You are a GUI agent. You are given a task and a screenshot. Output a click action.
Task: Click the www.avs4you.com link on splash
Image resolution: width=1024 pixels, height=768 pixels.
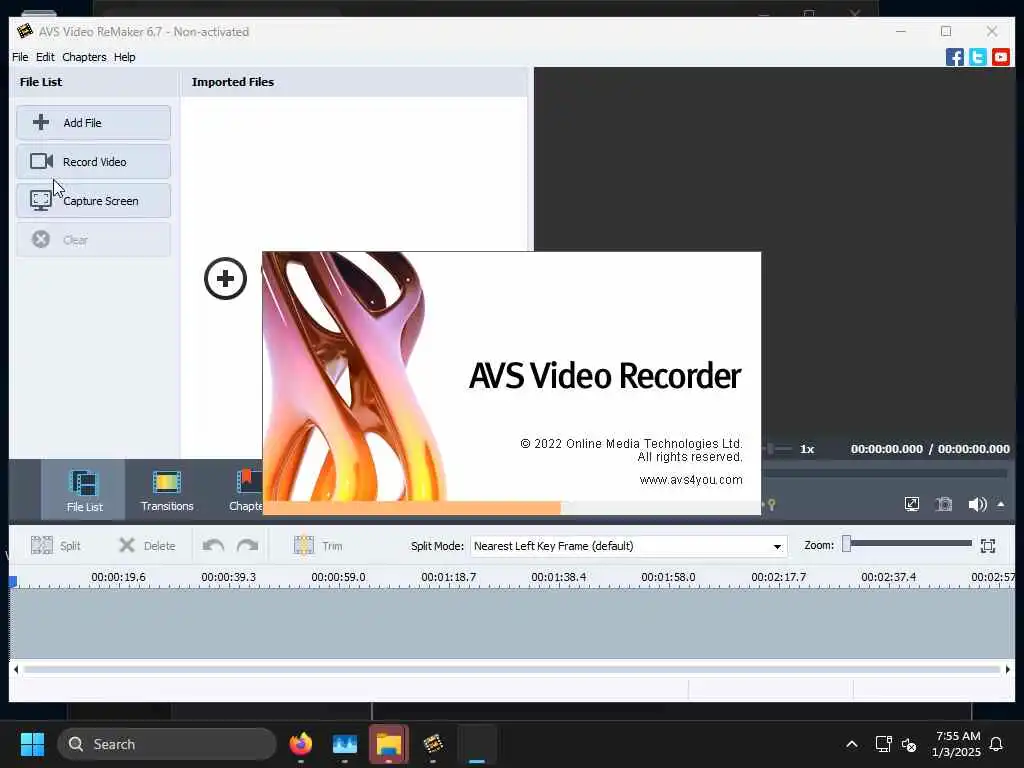[x=691, y=480]
